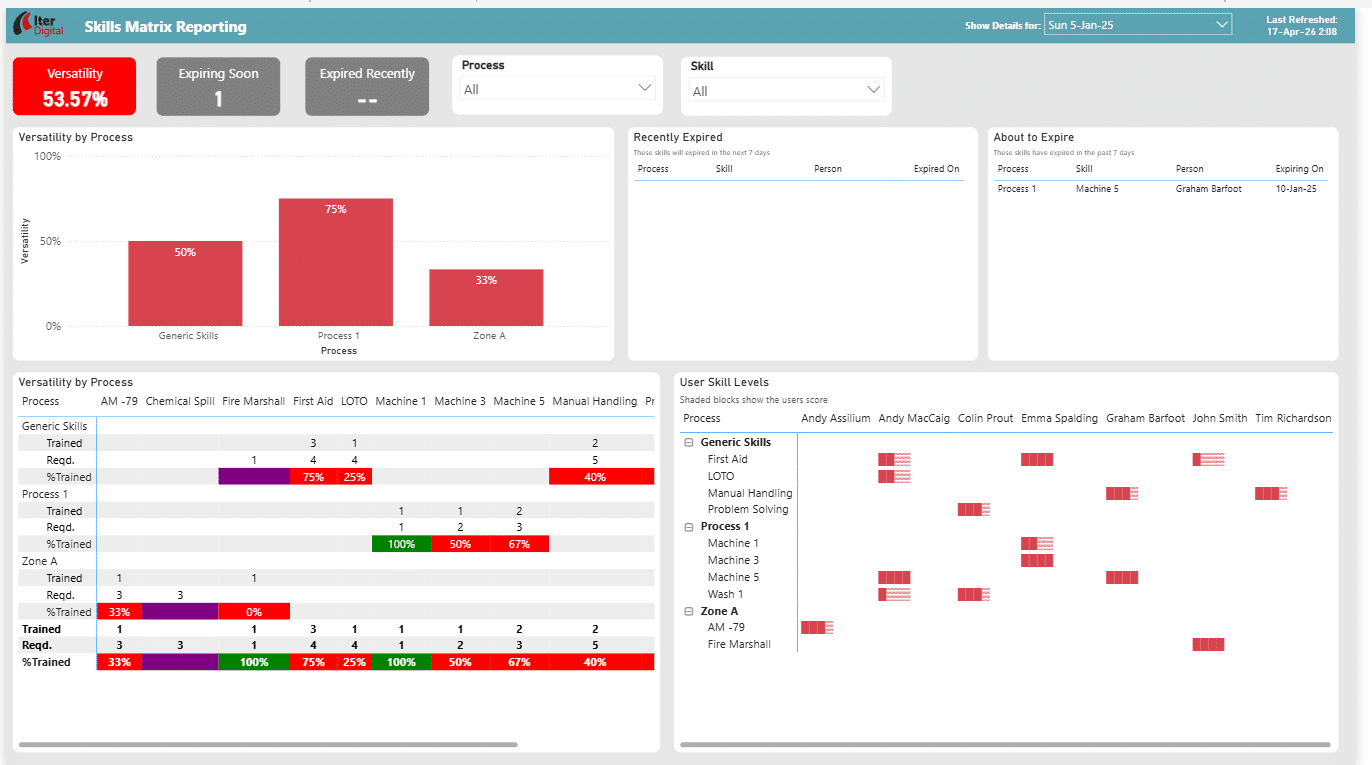Collapse the Generic Skills group
1372x765 pixels.
[688, 442]
